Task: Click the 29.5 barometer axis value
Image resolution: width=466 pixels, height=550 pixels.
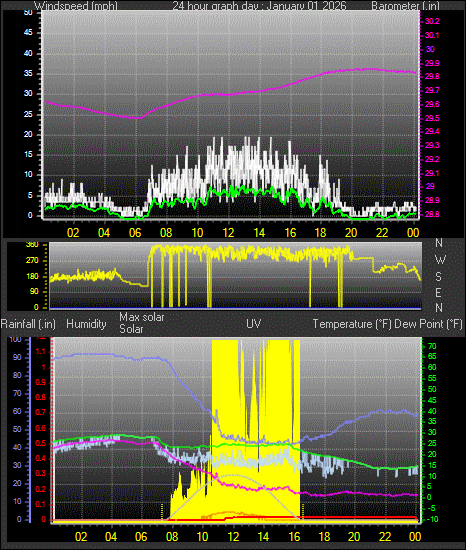Action: [432, 118]
